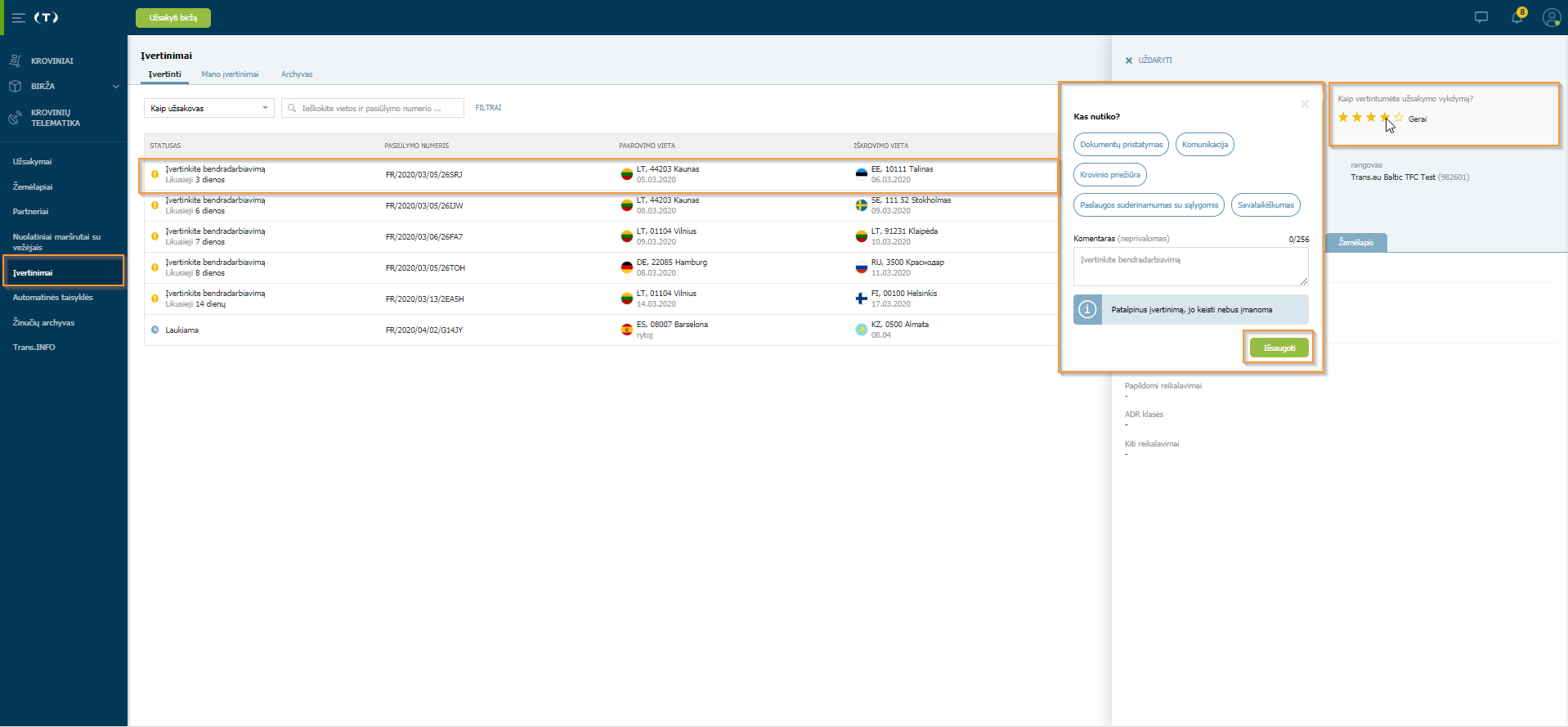Screen dimensions: 1568x727
Task: Click the third rating star
Action: pyautogui.click(x=1371, y=118)
